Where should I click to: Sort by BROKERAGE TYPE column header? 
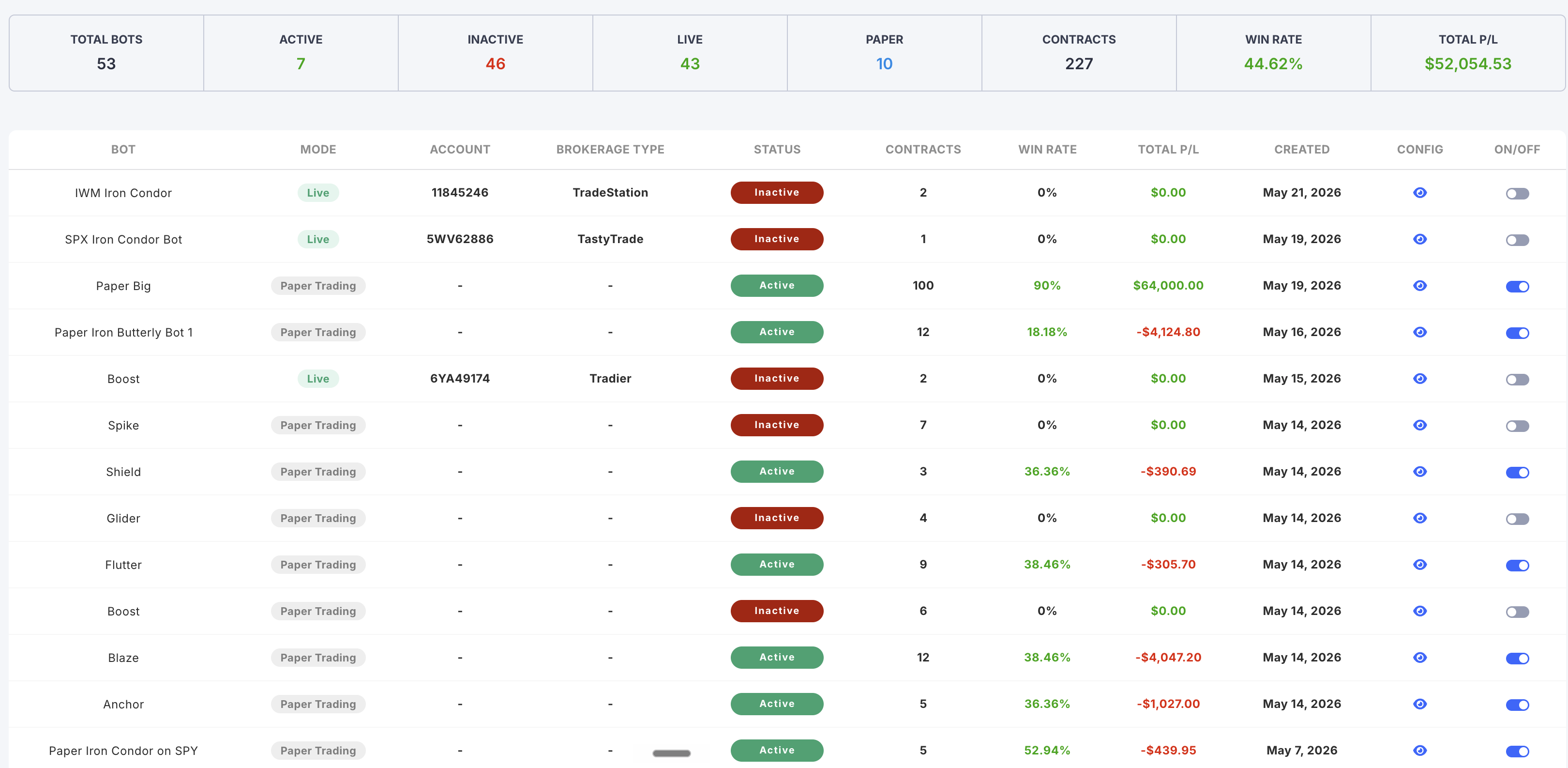610,149
